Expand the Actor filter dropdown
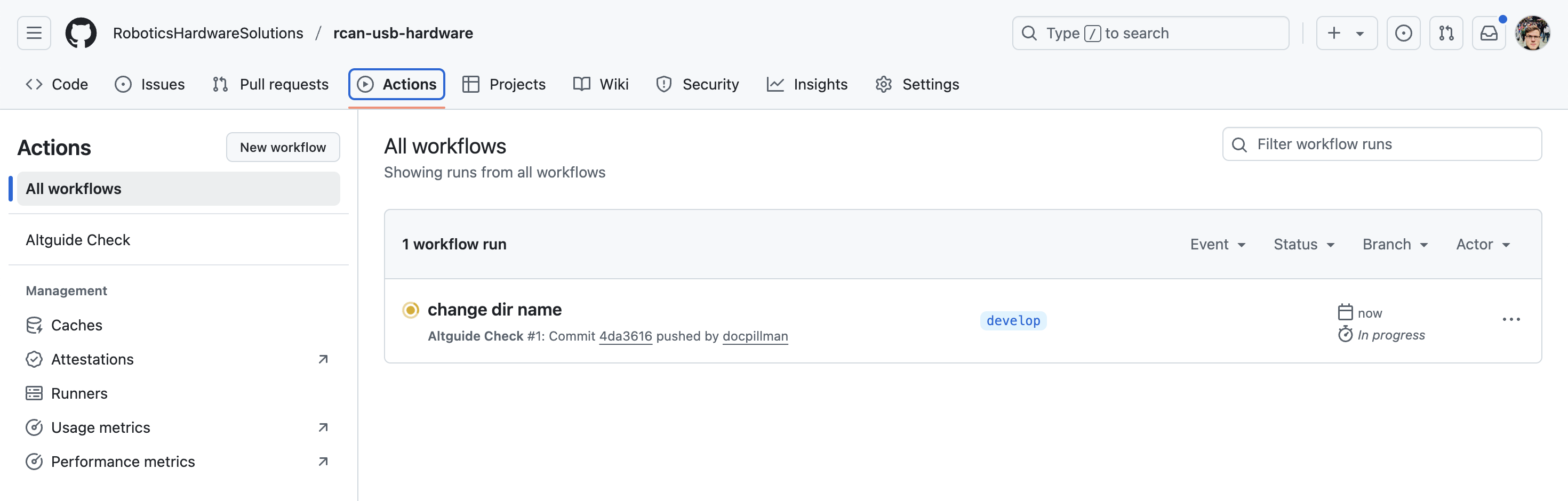 [x=1483, y=245]
